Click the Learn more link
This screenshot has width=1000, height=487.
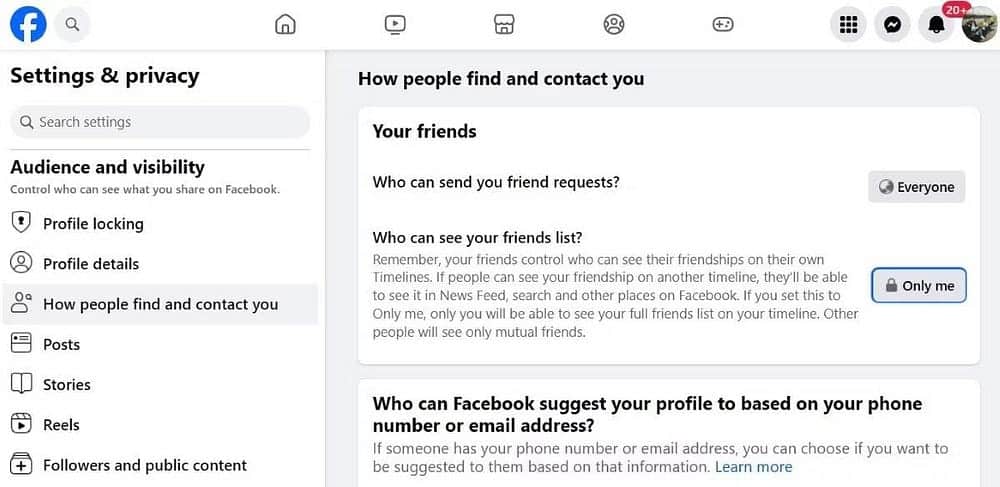(x=753, y=467)
